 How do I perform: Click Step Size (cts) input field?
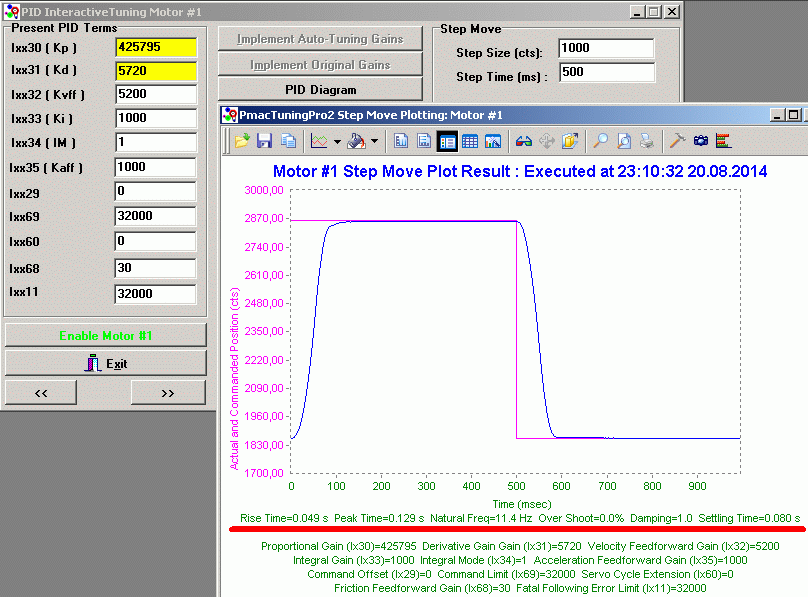pos(606,48)
